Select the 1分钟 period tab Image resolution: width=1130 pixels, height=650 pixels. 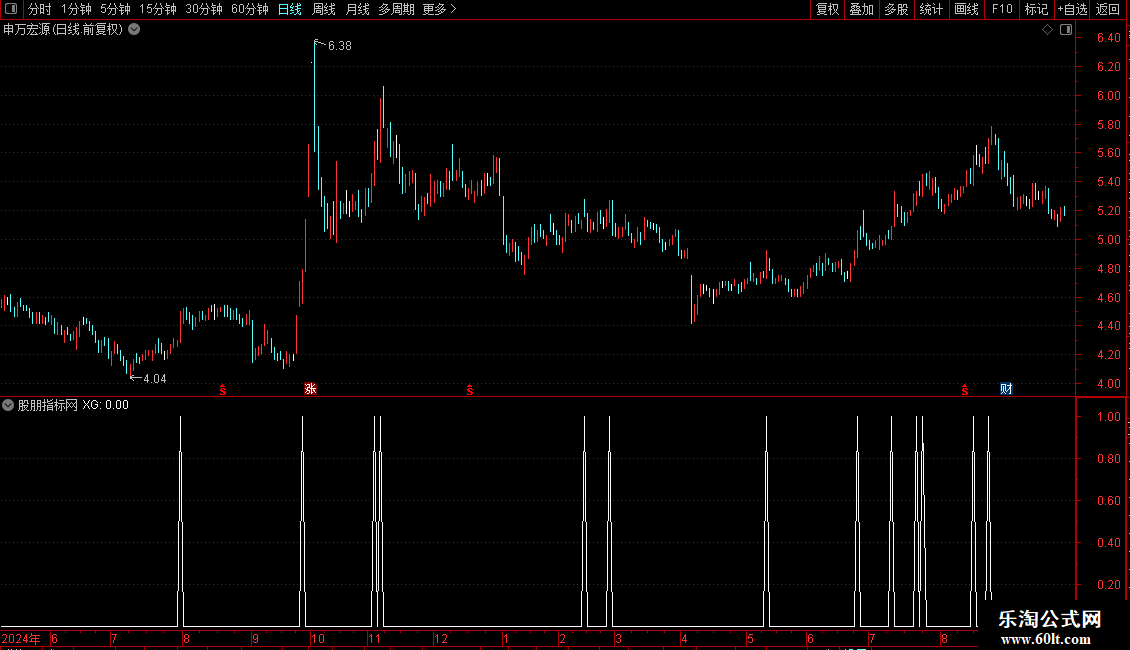tap(76, 9)
